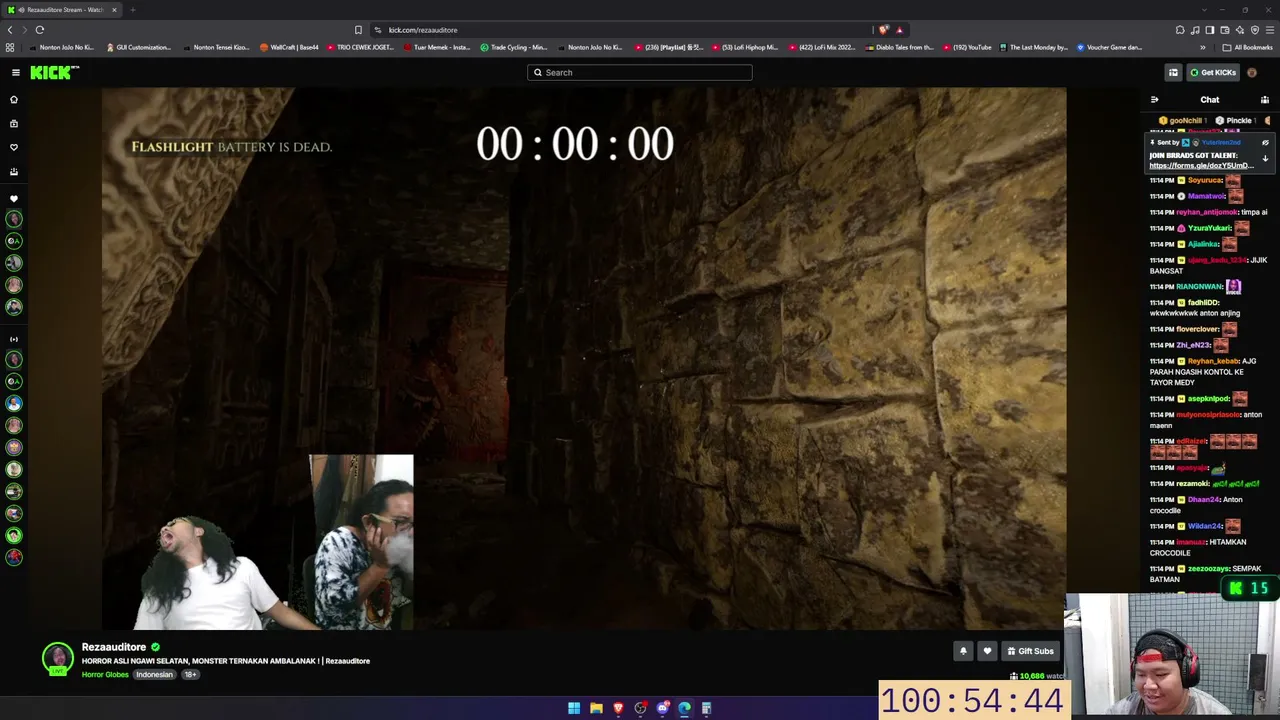Open Brave browser from taskbar
This screenshot has width=1280, height=720.
(618, 708)
